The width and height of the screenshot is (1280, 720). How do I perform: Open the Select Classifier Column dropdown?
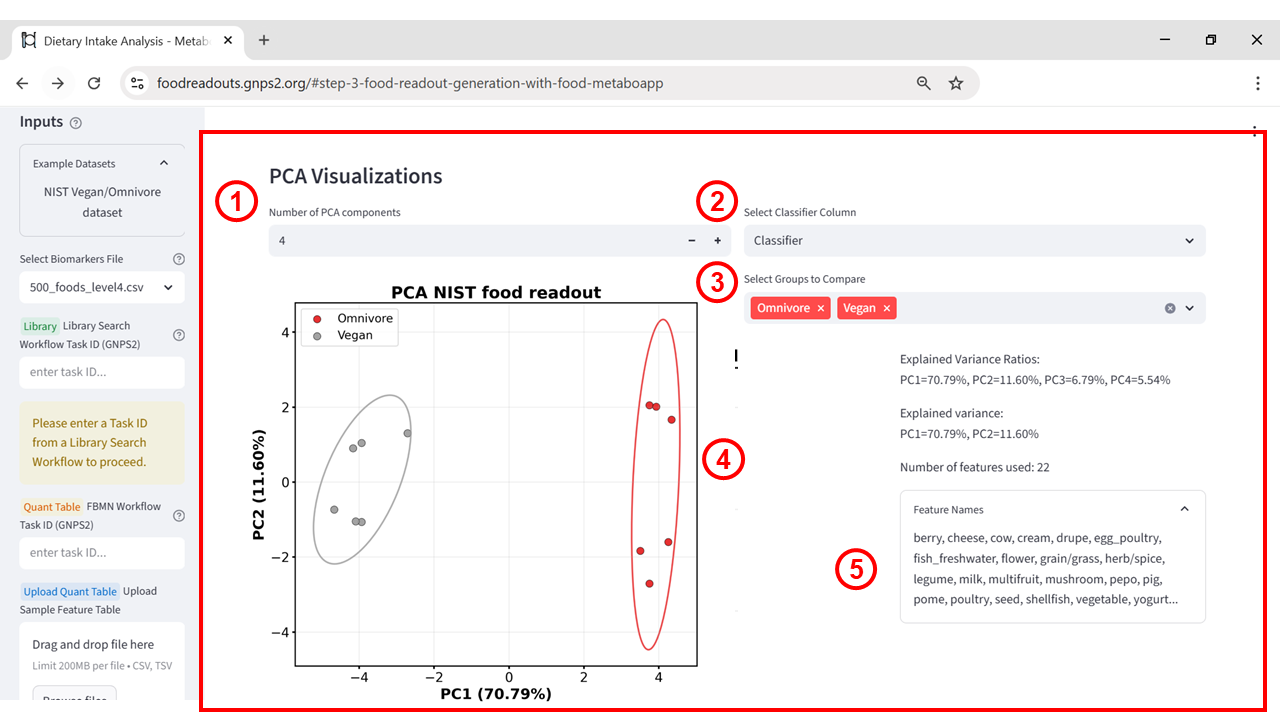click(975, 241)
